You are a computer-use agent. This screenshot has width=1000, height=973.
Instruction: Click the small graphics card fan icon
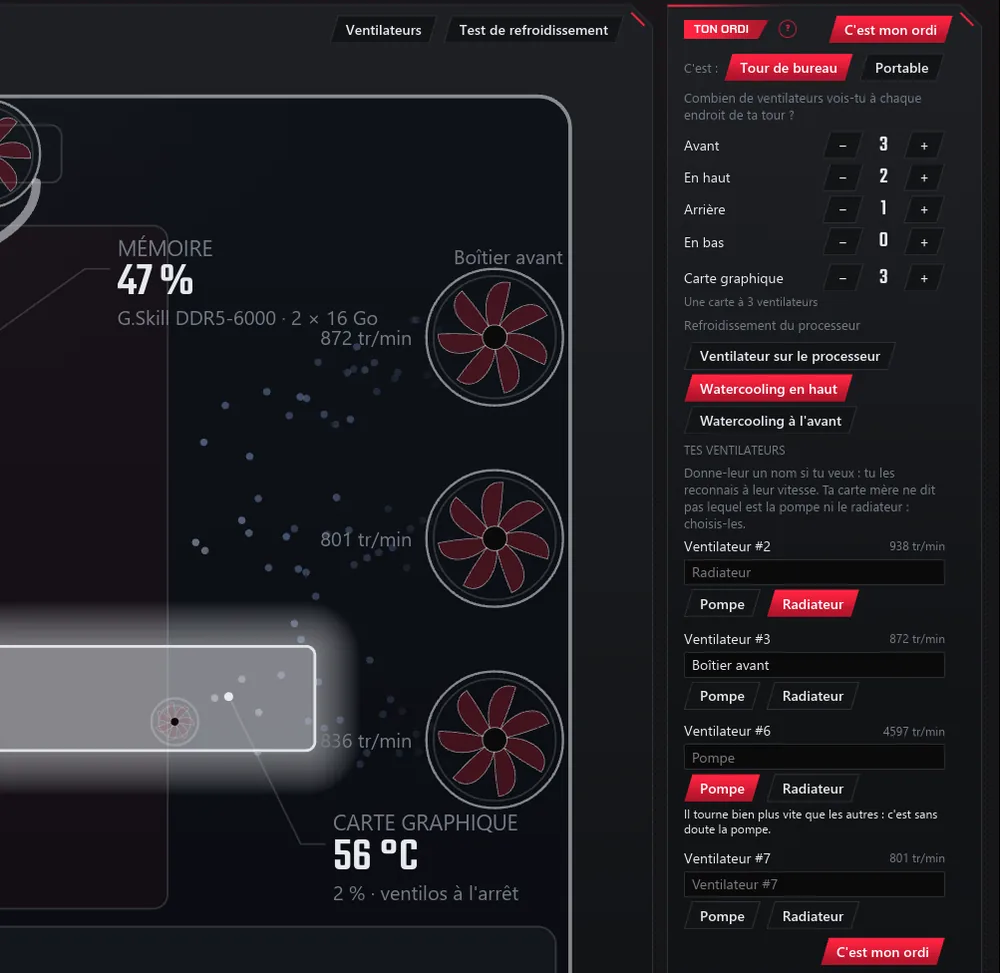(x=175, y=722)
